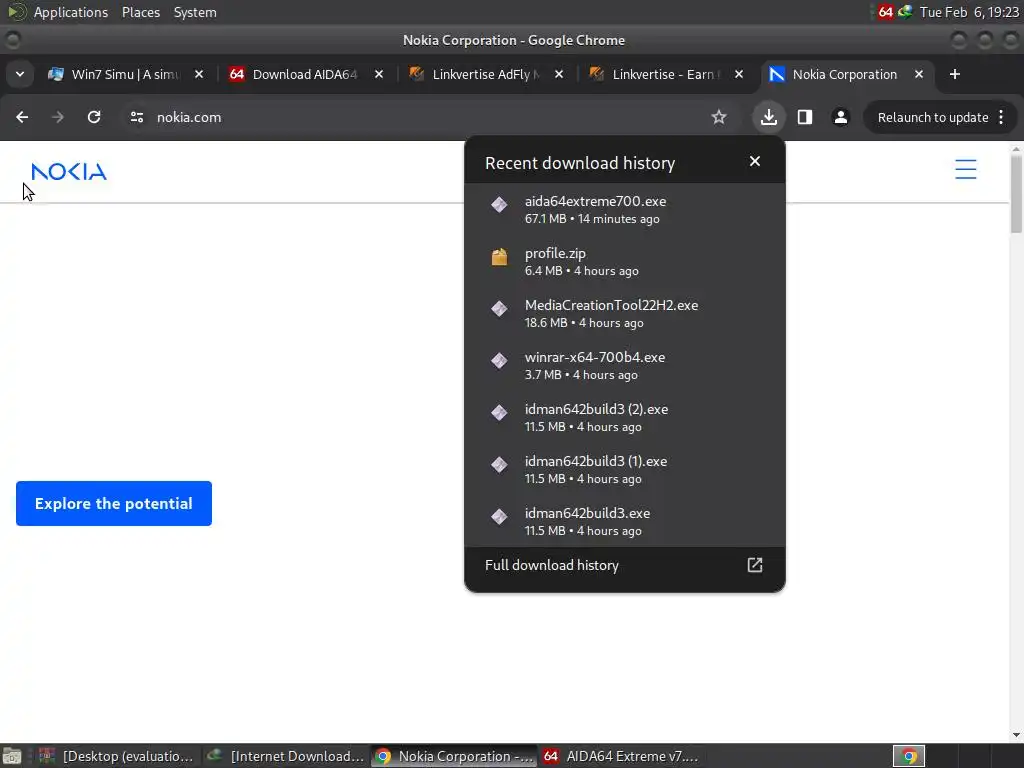Image resolution: width=1024 pixels, height=768 pixels.
Task: Open full download history external link icon
Action: pos(754,565)
